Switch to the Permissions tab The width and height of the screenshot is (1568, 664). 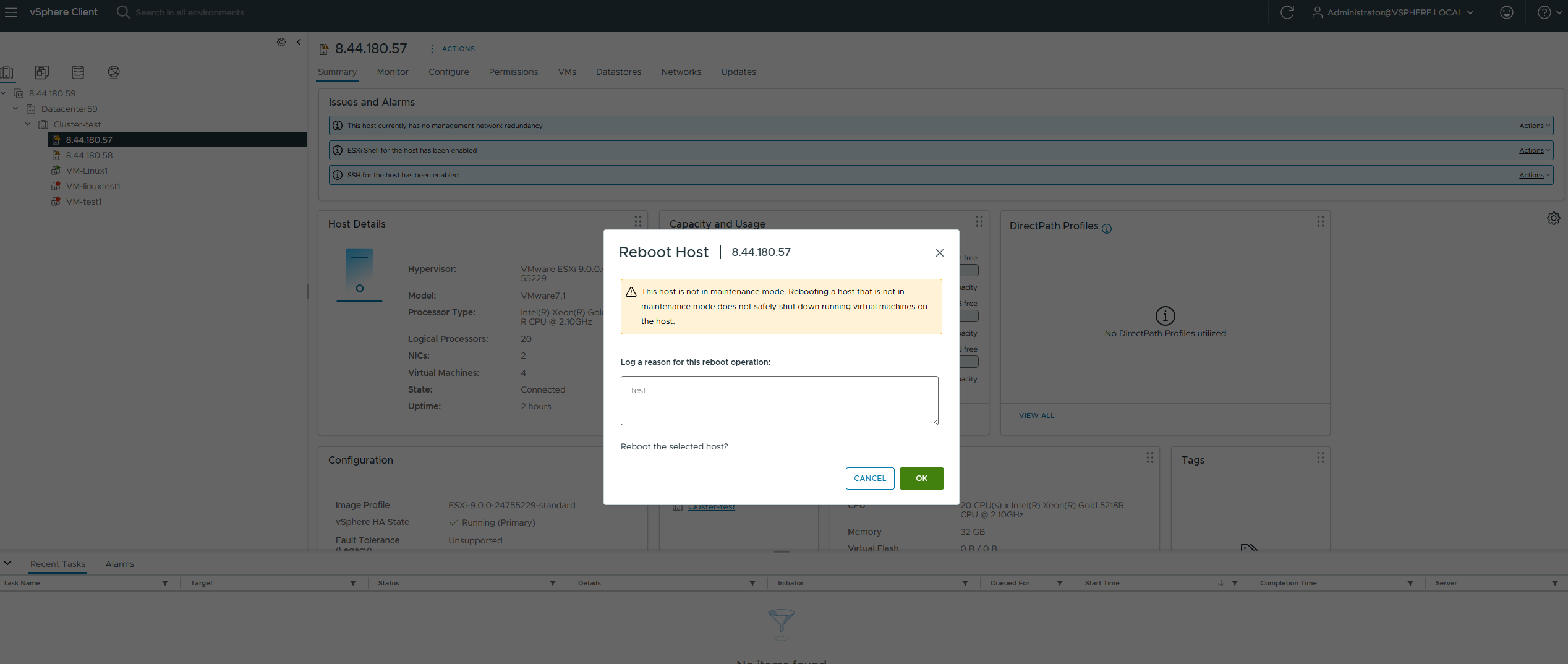click(x=513, y=72)
